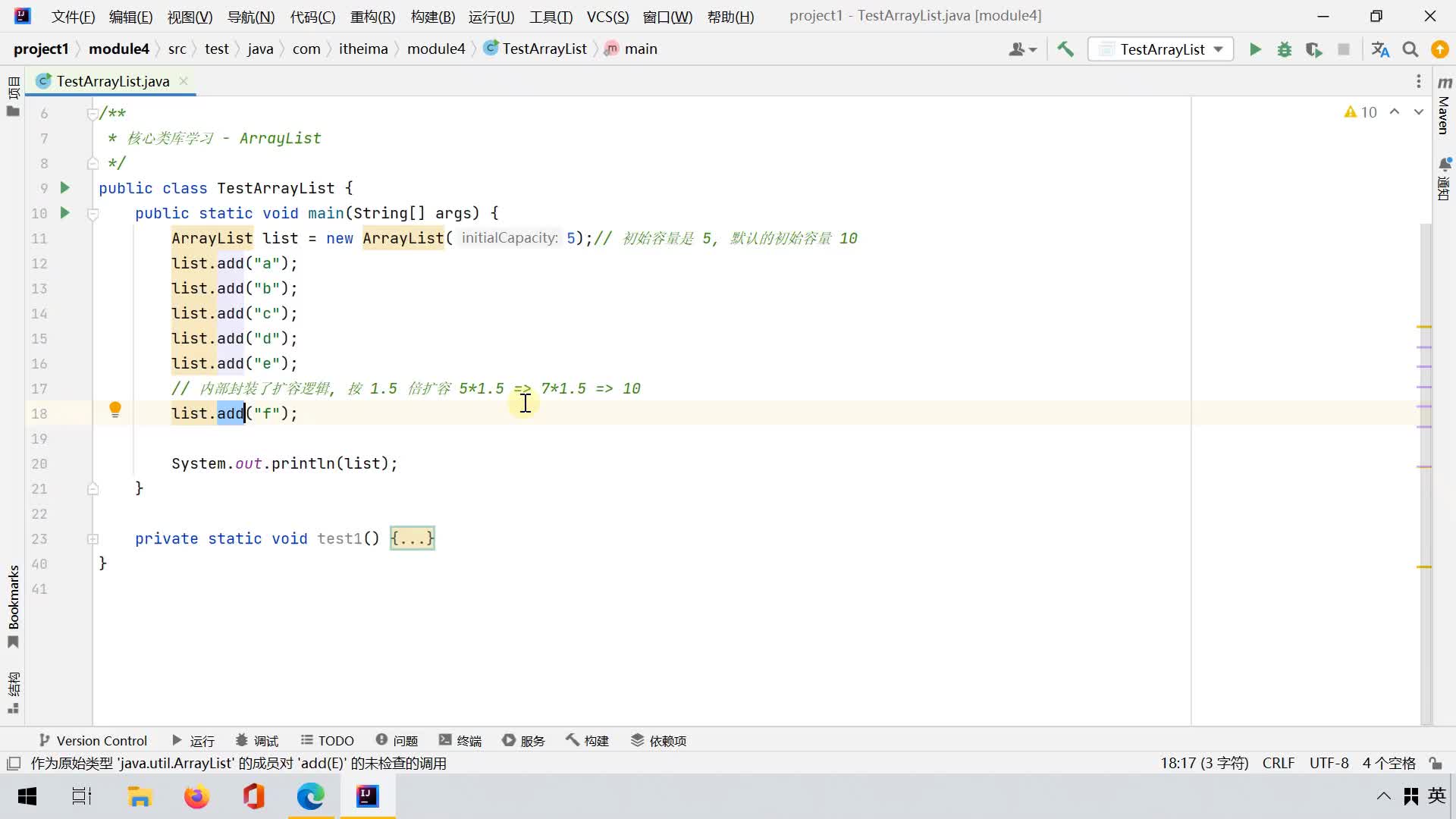Close the TestArrayList.java tab
The image size is (1456, 819).
pos(184,81)
